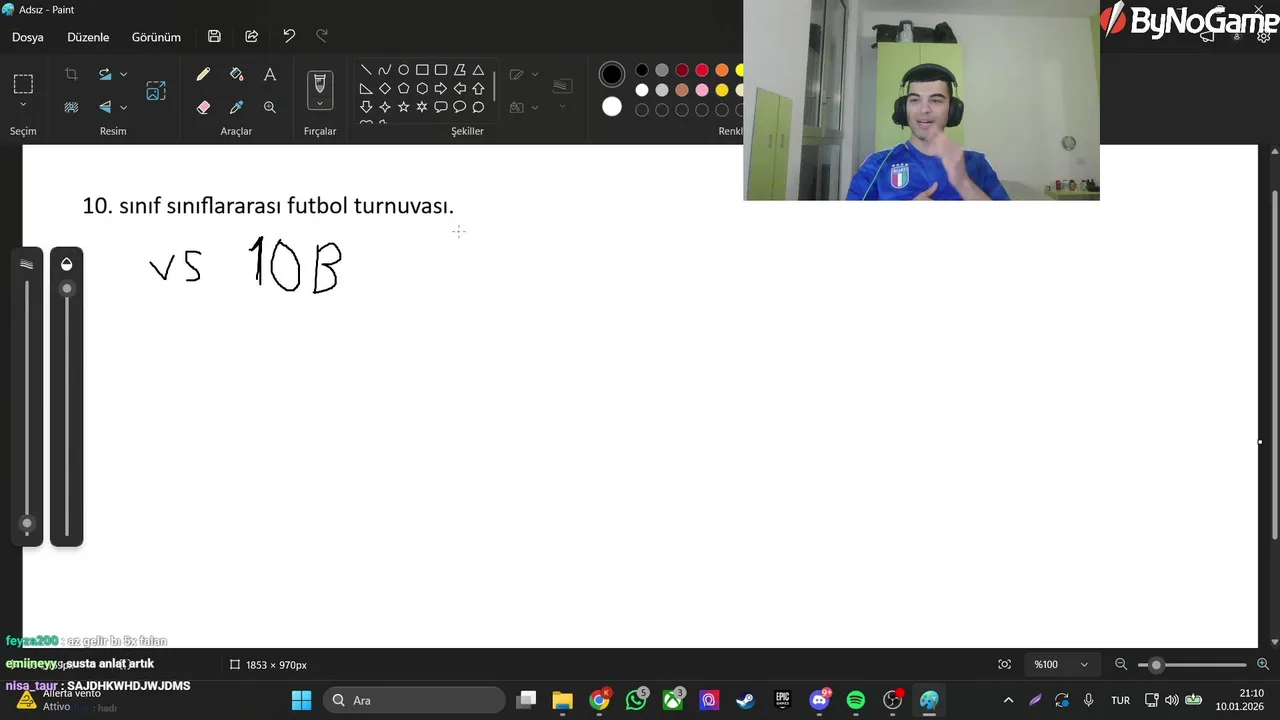
Task: Click the taskbar search box Ara
Action: point(415,700)
